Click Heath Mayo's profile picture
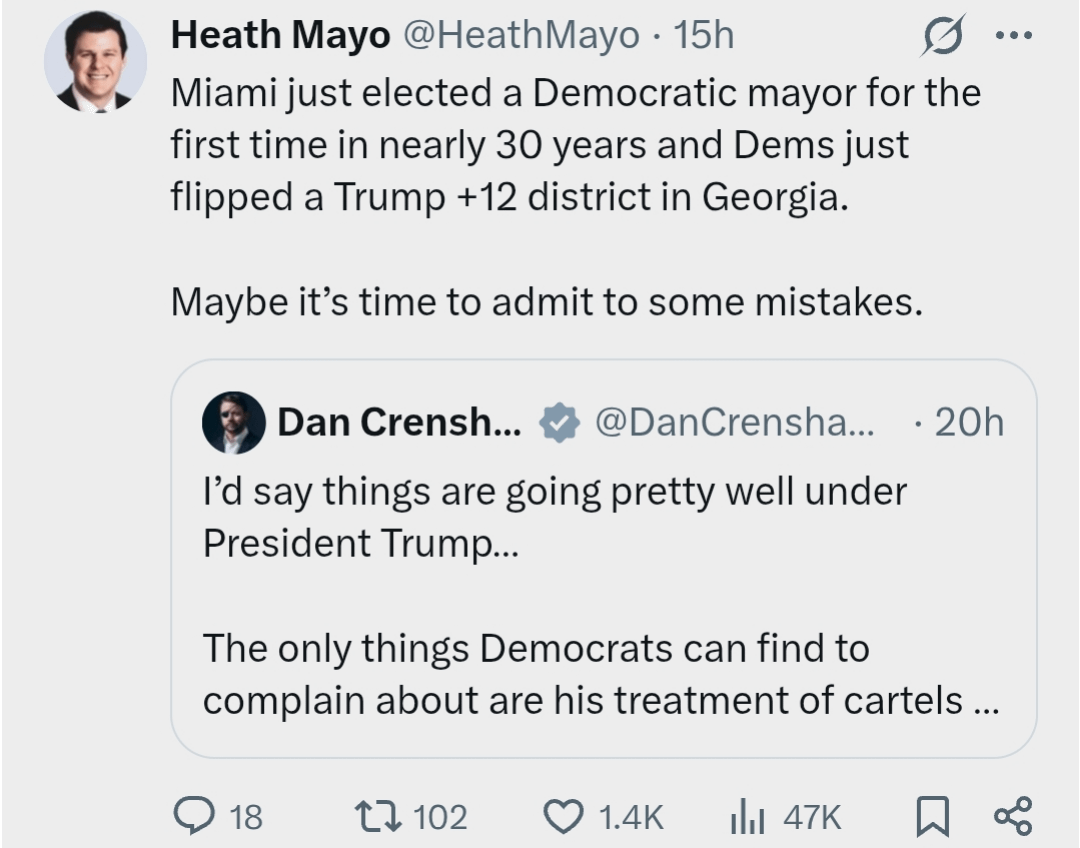Viewport: 1080px width, 848px height. click(x=95, y=64)
